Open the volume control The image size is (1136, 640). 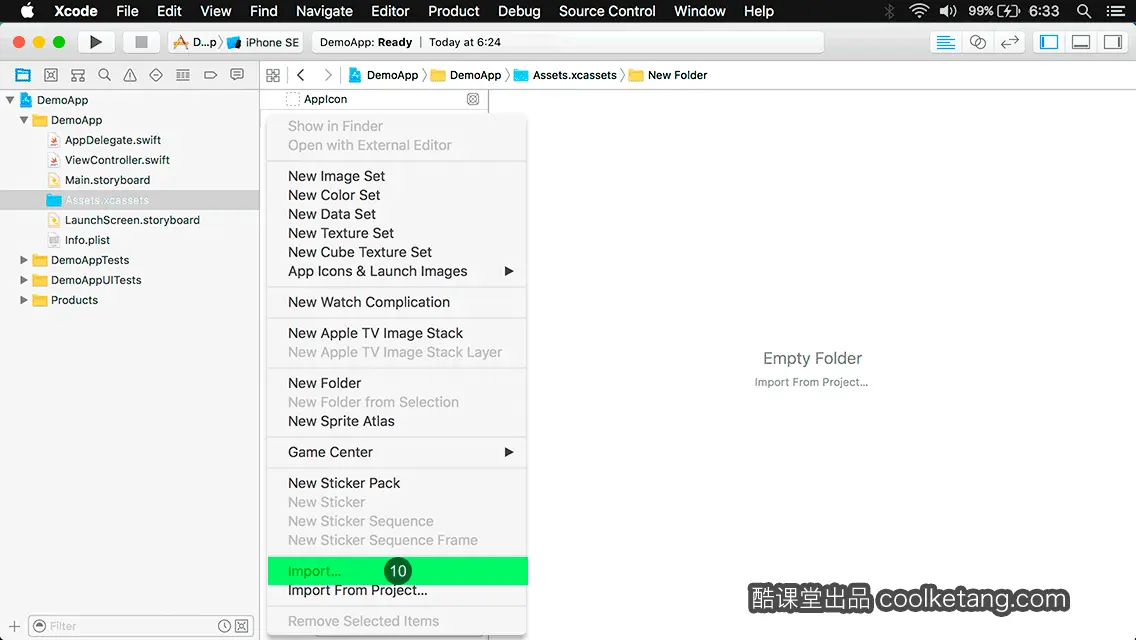coord(948,11)
